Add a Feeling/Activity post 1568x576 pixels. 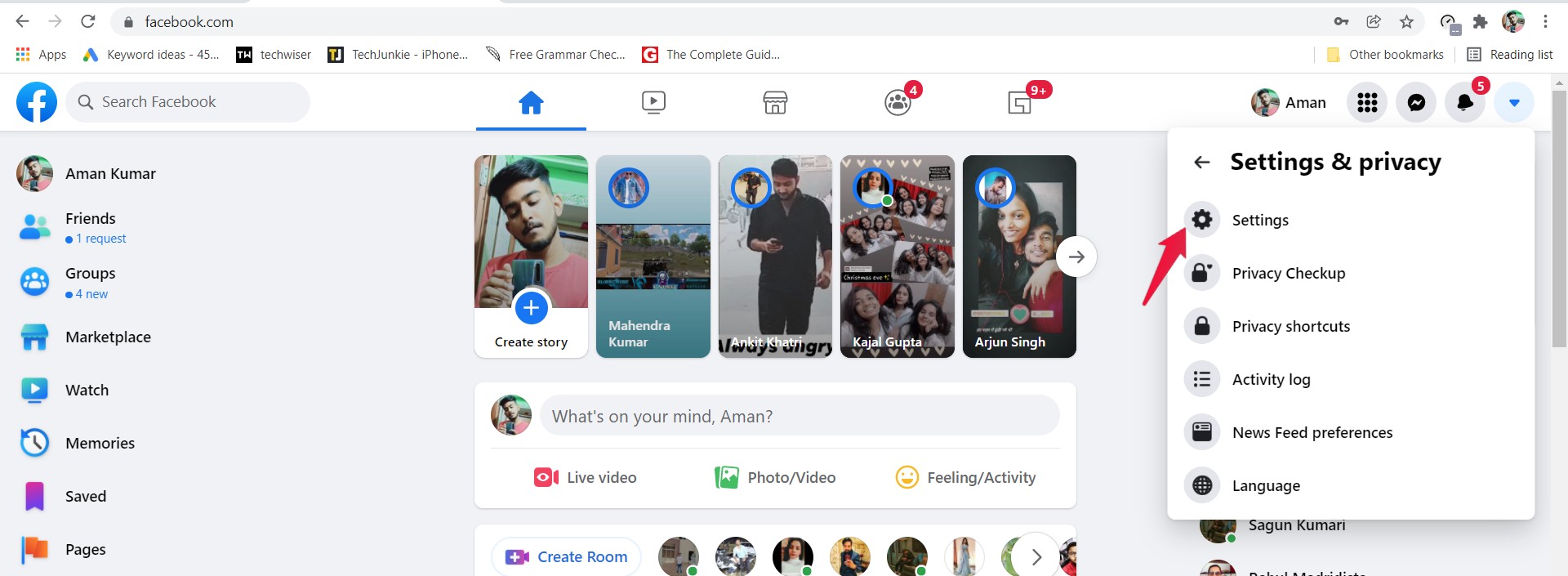(965, 477)
